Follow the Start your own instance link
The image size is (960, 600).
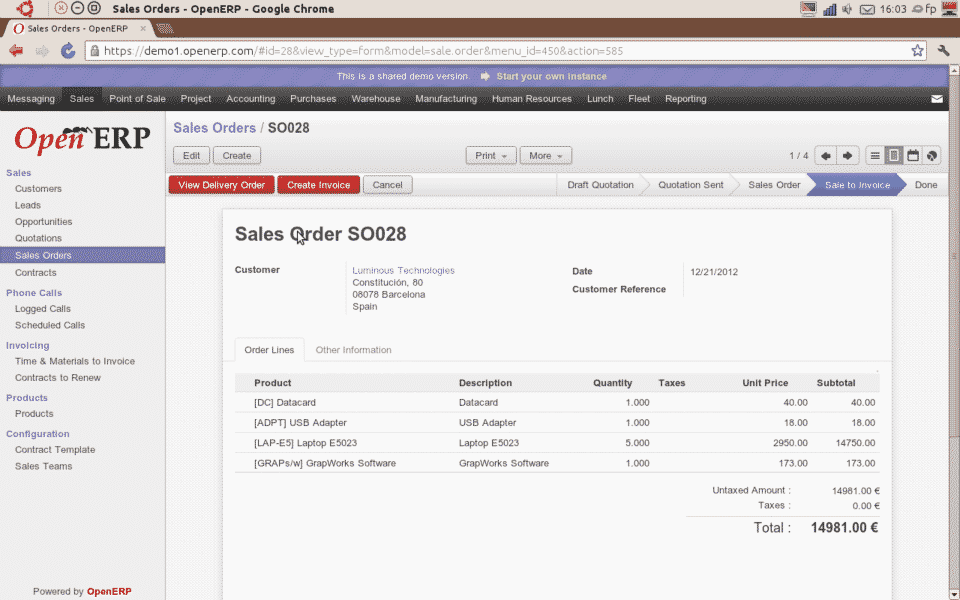point(551,77)
